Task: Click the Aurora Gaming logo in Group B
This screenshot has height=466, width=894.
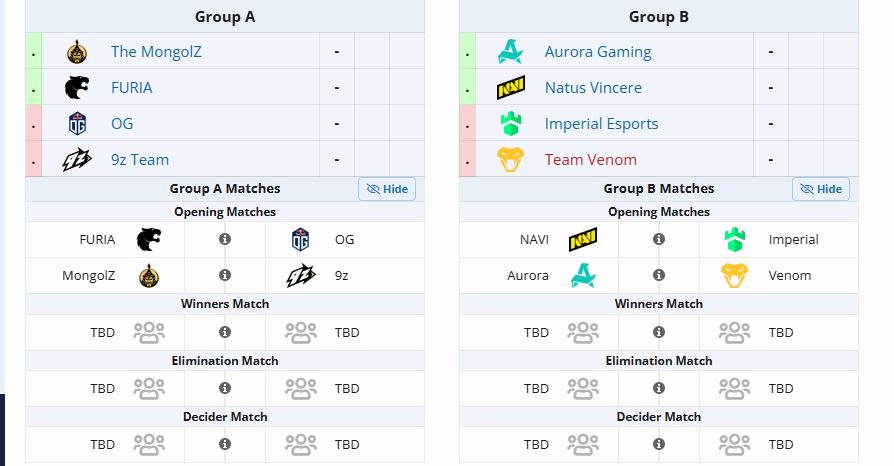Action: [x=510, y=52]
